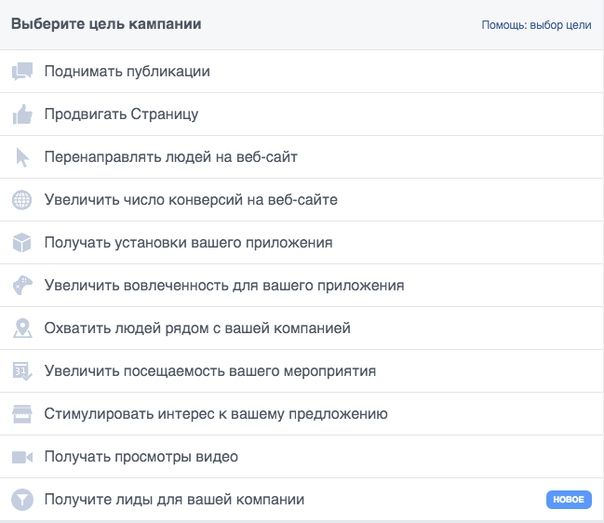Click the speech bubbles icon for boosting posts
Viewport: 604px width, 523px height.
coord(22,71)
